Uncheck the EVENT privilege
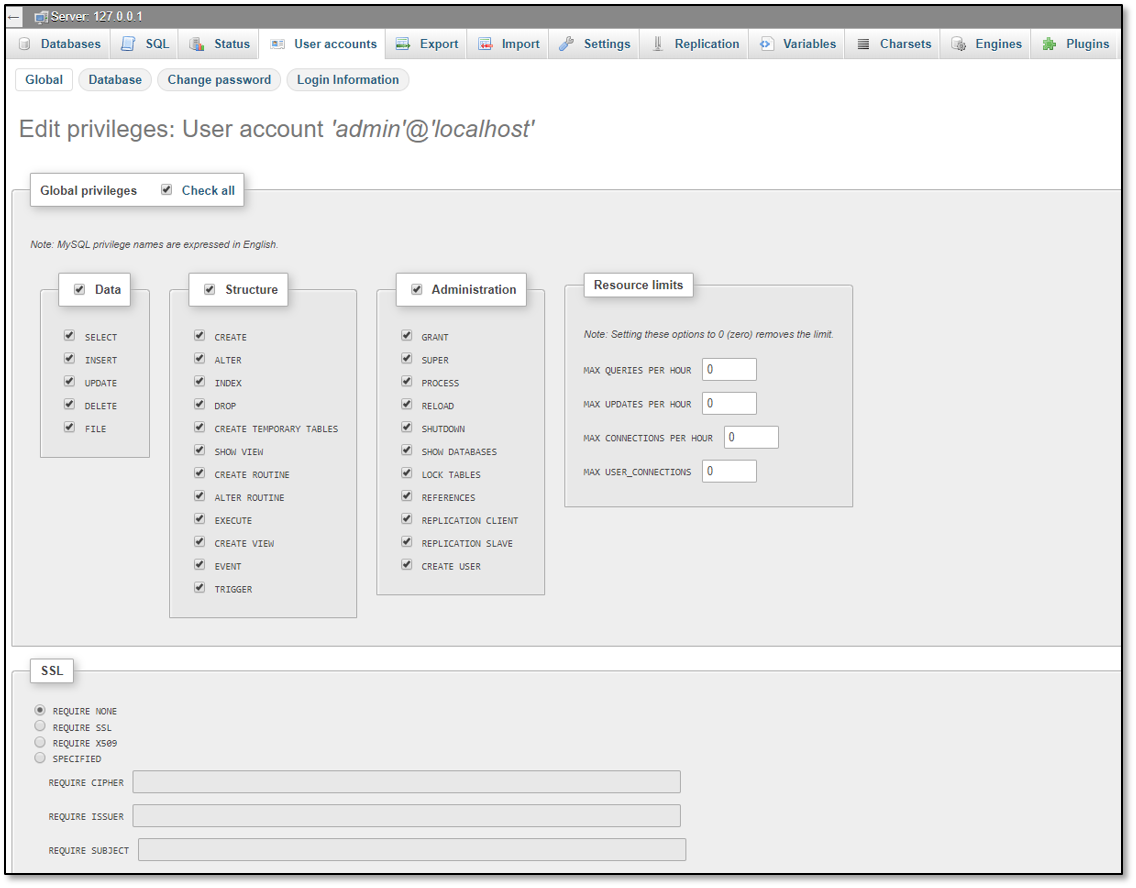 click(199, 564)
